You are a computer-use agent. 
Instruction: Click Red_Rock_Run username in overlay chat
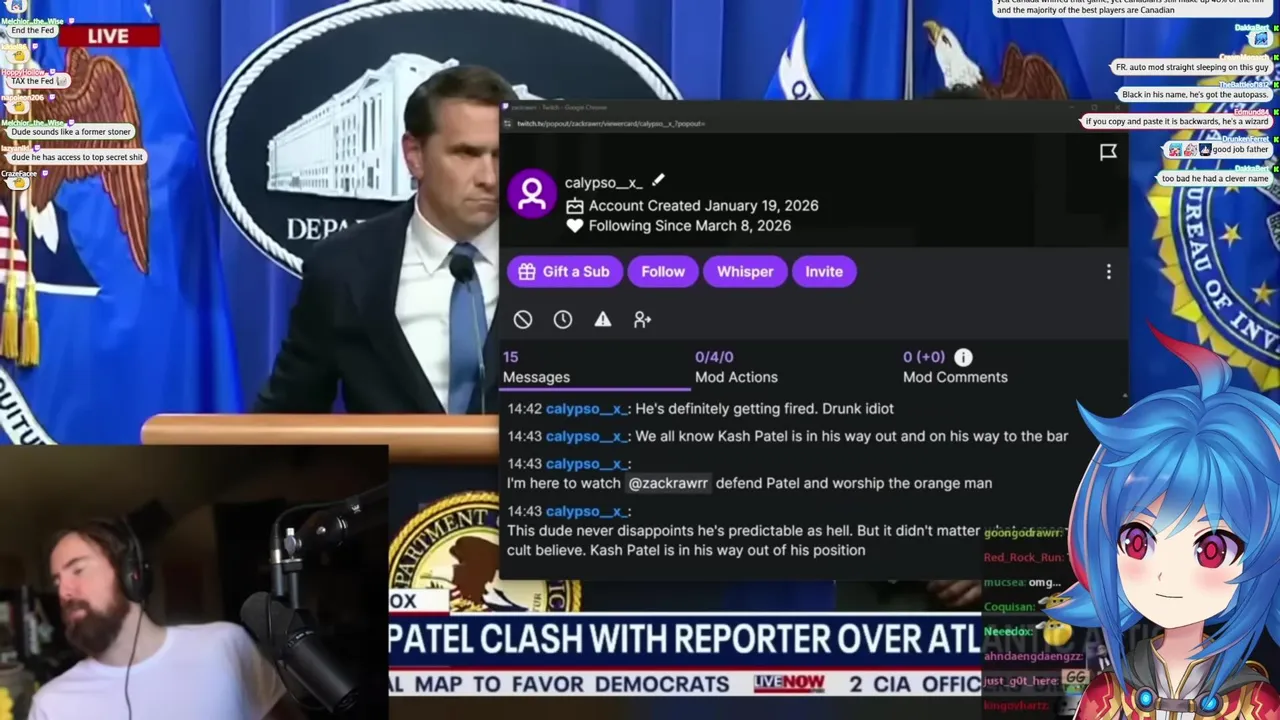[1022, 557]
